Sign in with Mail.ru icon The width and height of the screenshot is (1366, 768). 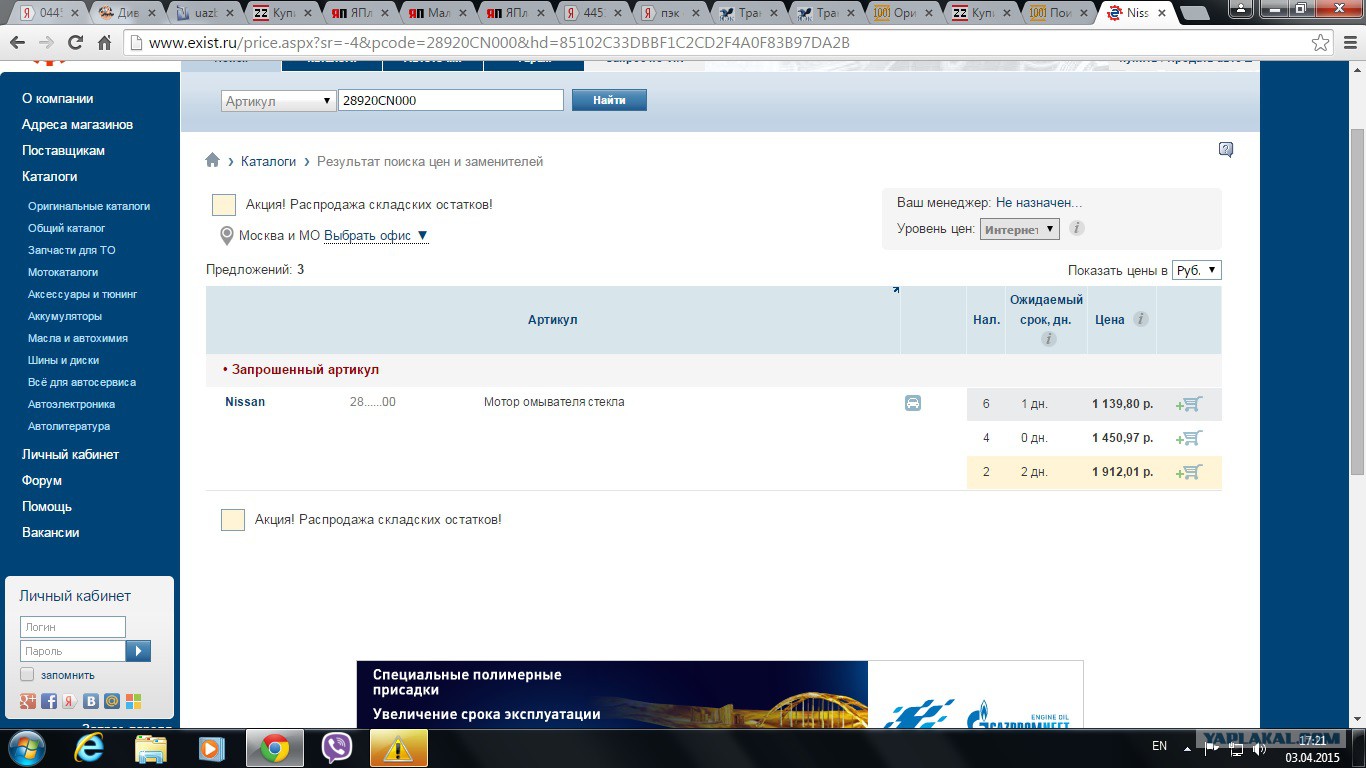[x=112, y=701]
